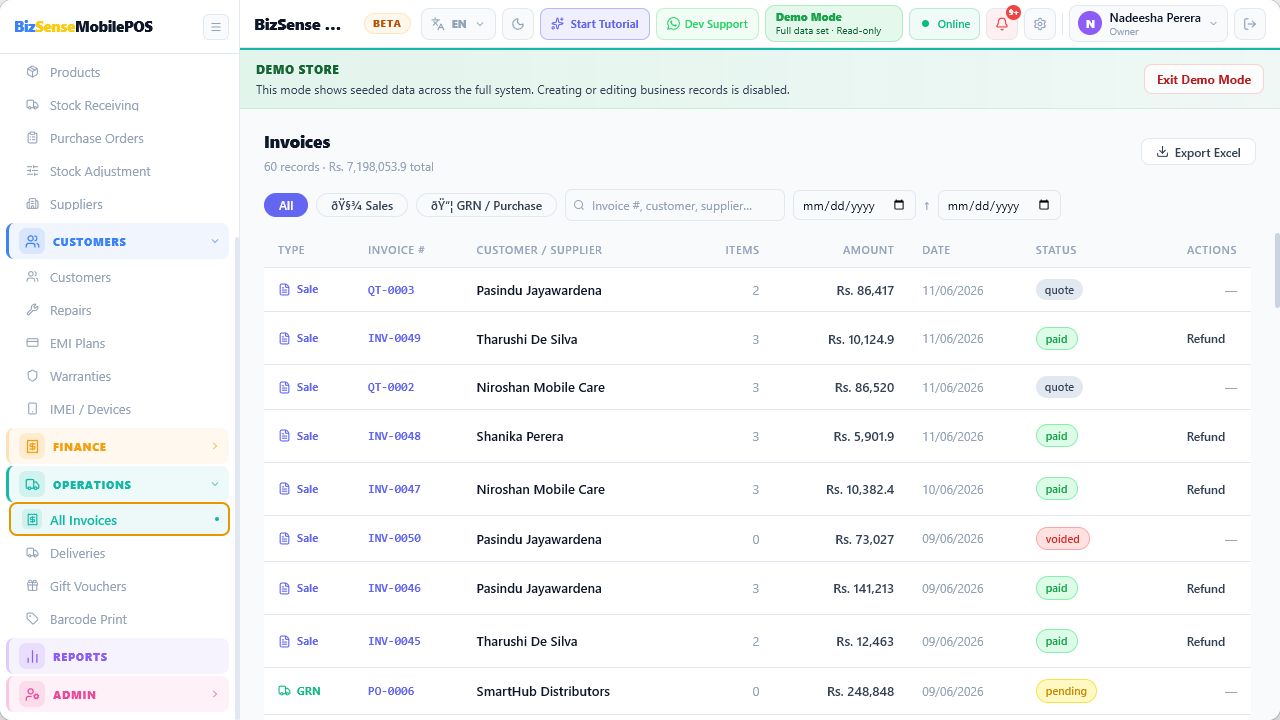This screenshot has width=1280, height=720.
Task: Click the Demo Mode indicator
Action: 834,24
